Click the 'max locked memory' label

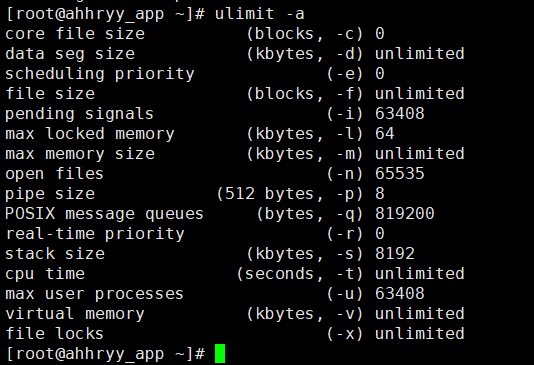point(90,134)
